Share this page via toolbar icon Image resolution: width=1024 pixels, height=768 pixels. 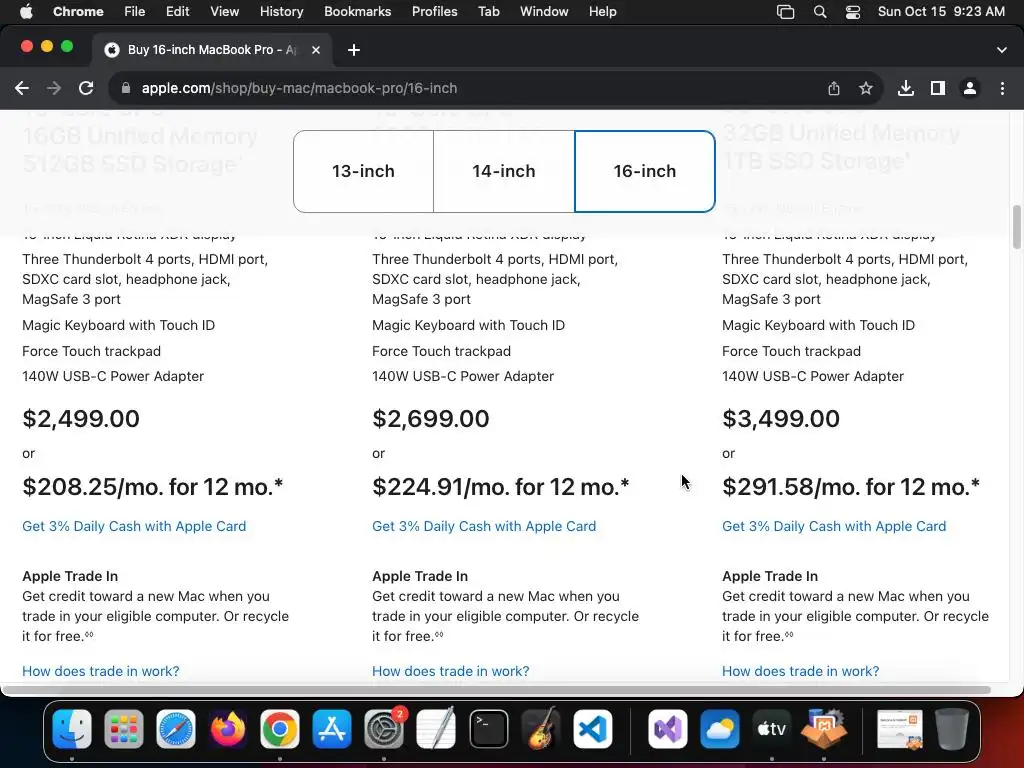coord(834,88)
